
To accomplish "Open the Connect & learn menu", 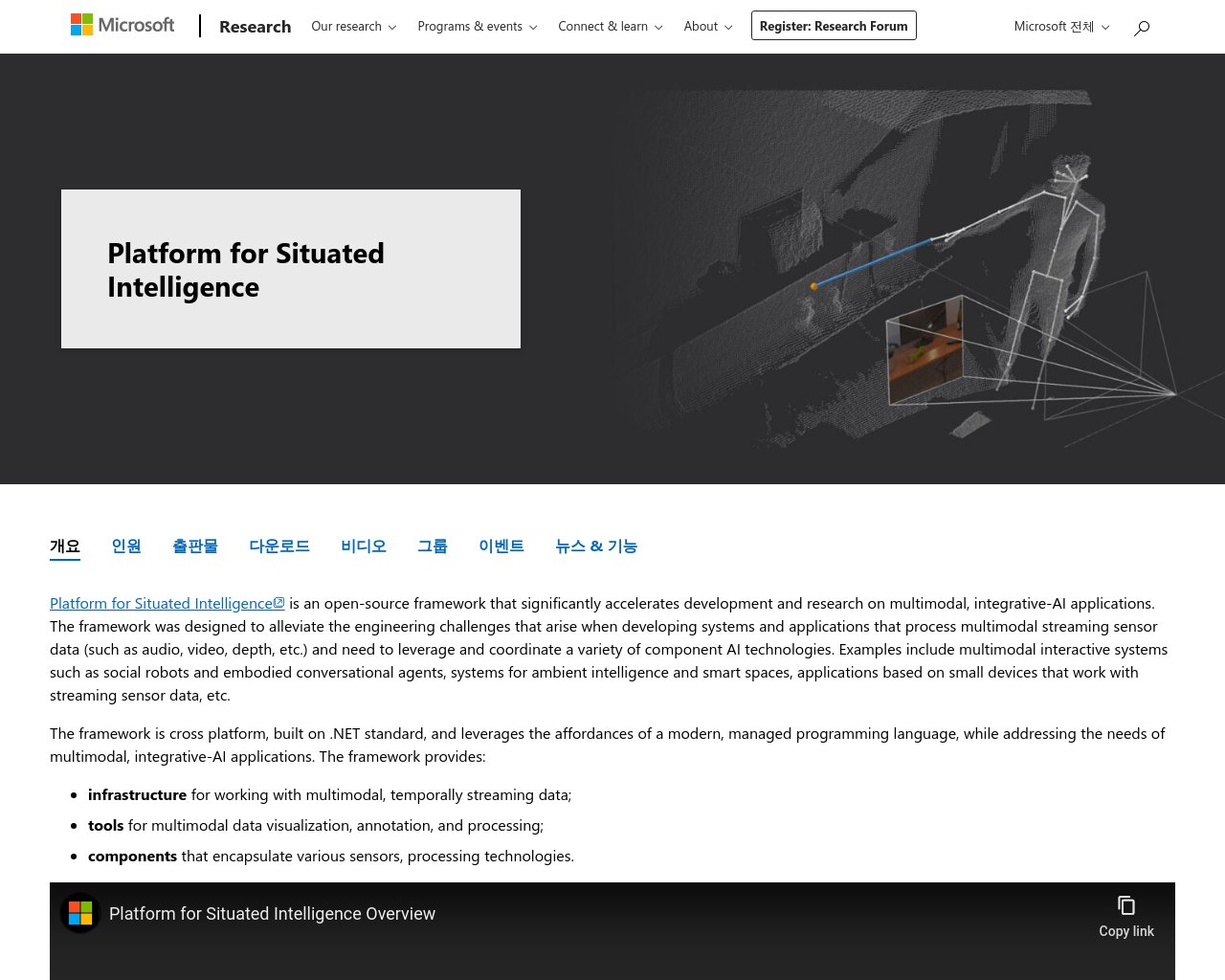I will pos(610,27).
